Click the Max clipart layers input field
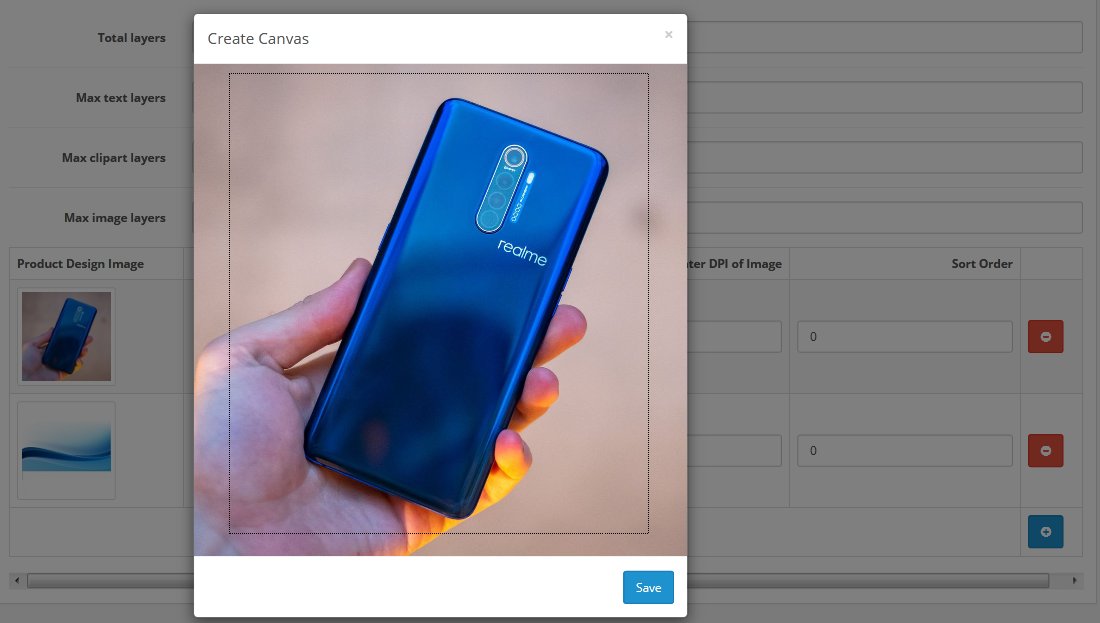 (885, 158)
